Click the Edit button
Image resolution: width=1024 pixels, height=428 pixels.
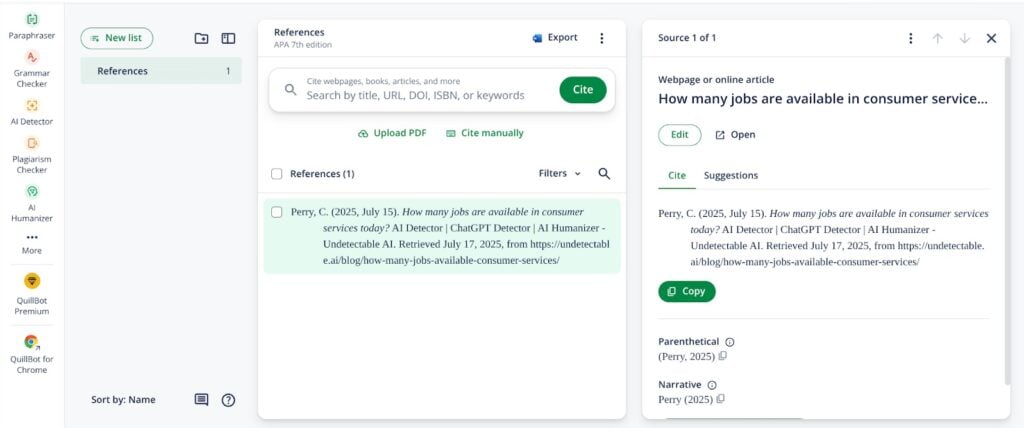coord(680,135)
